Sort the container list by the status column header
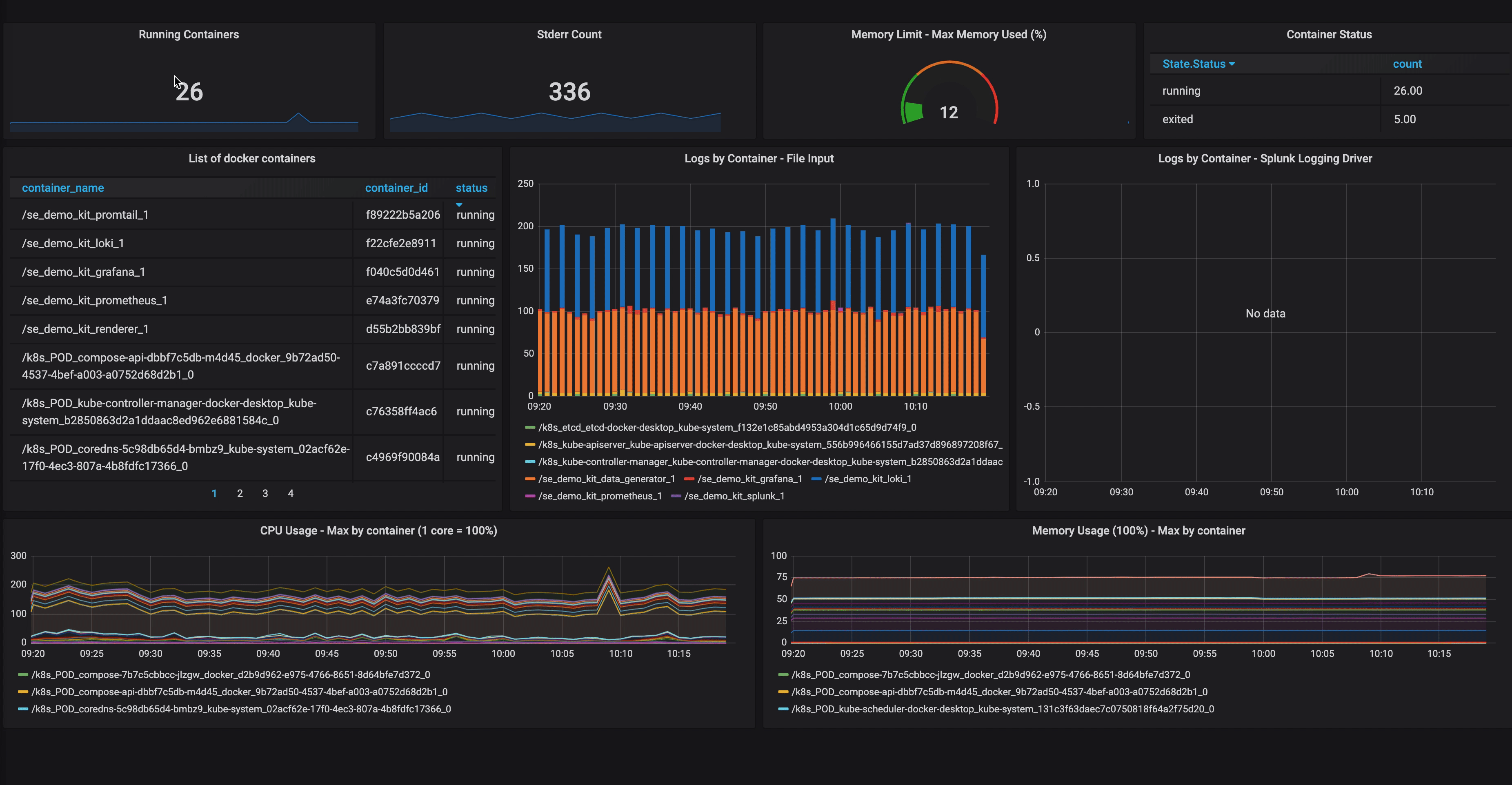 471,188
